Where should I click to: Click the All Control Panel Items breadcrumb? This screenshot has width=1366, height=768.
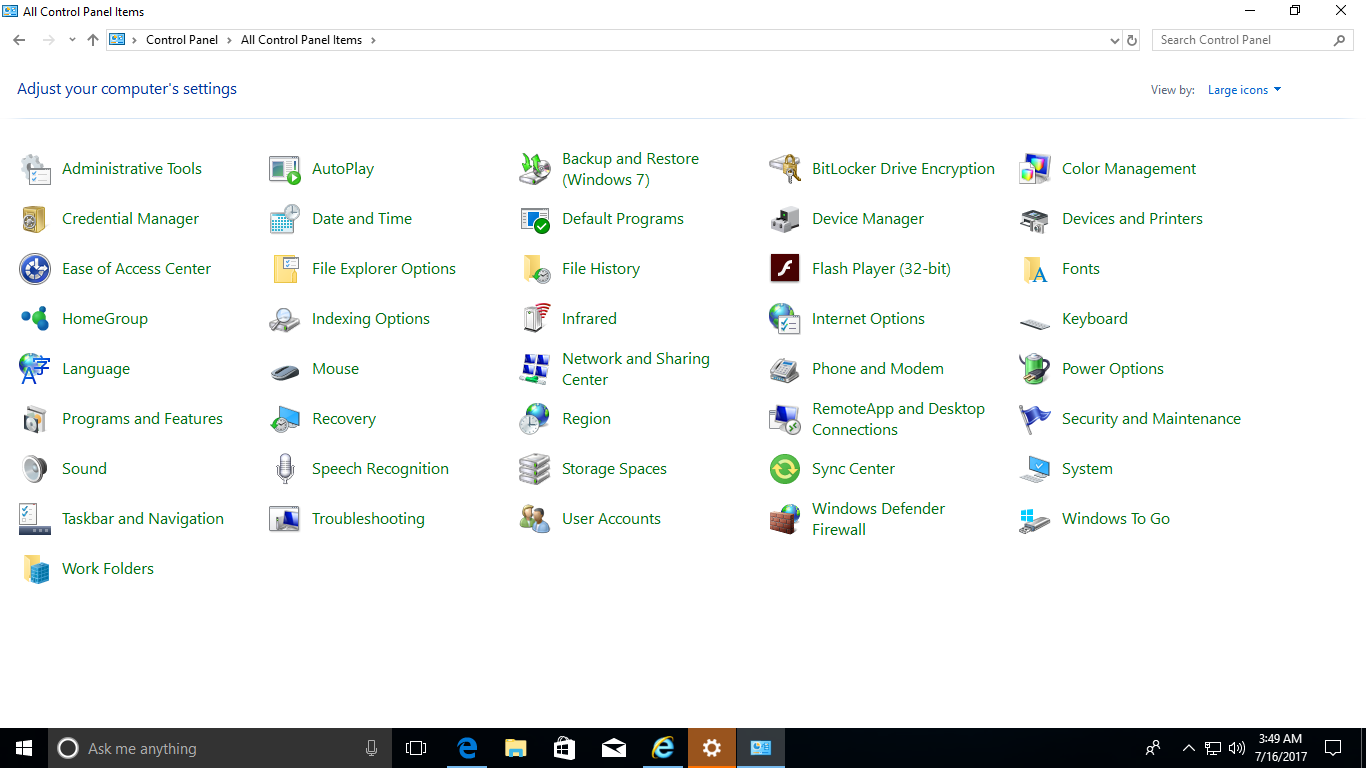point(301,40)
